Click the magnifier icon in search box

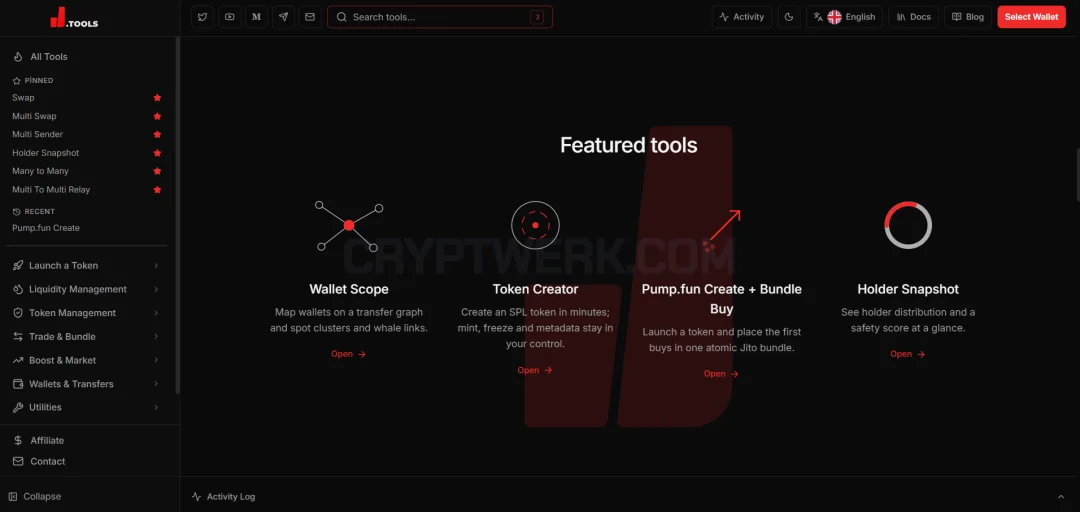(342, 17)
